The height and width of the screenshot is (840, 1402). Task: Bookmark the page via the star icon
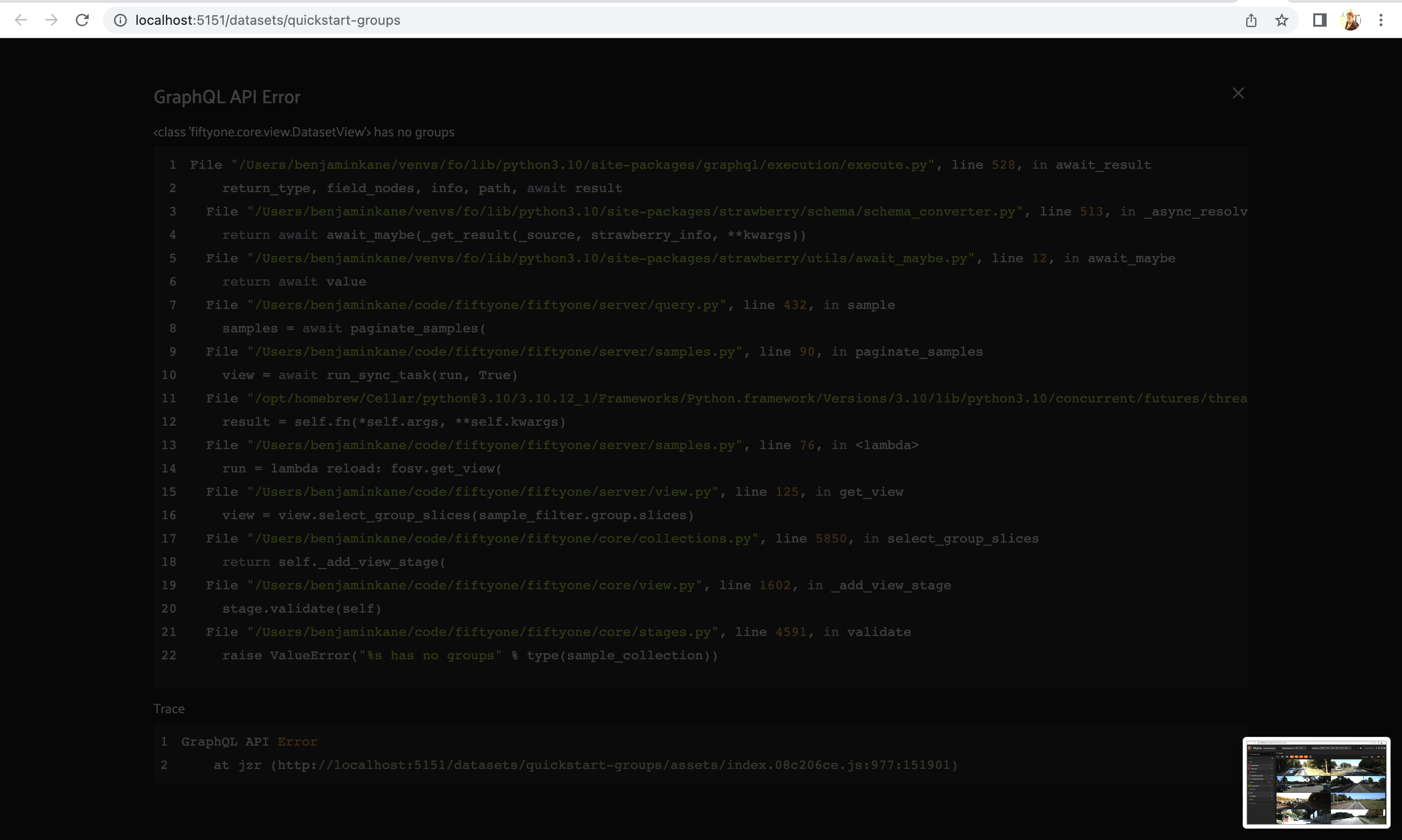[1281, 20]
